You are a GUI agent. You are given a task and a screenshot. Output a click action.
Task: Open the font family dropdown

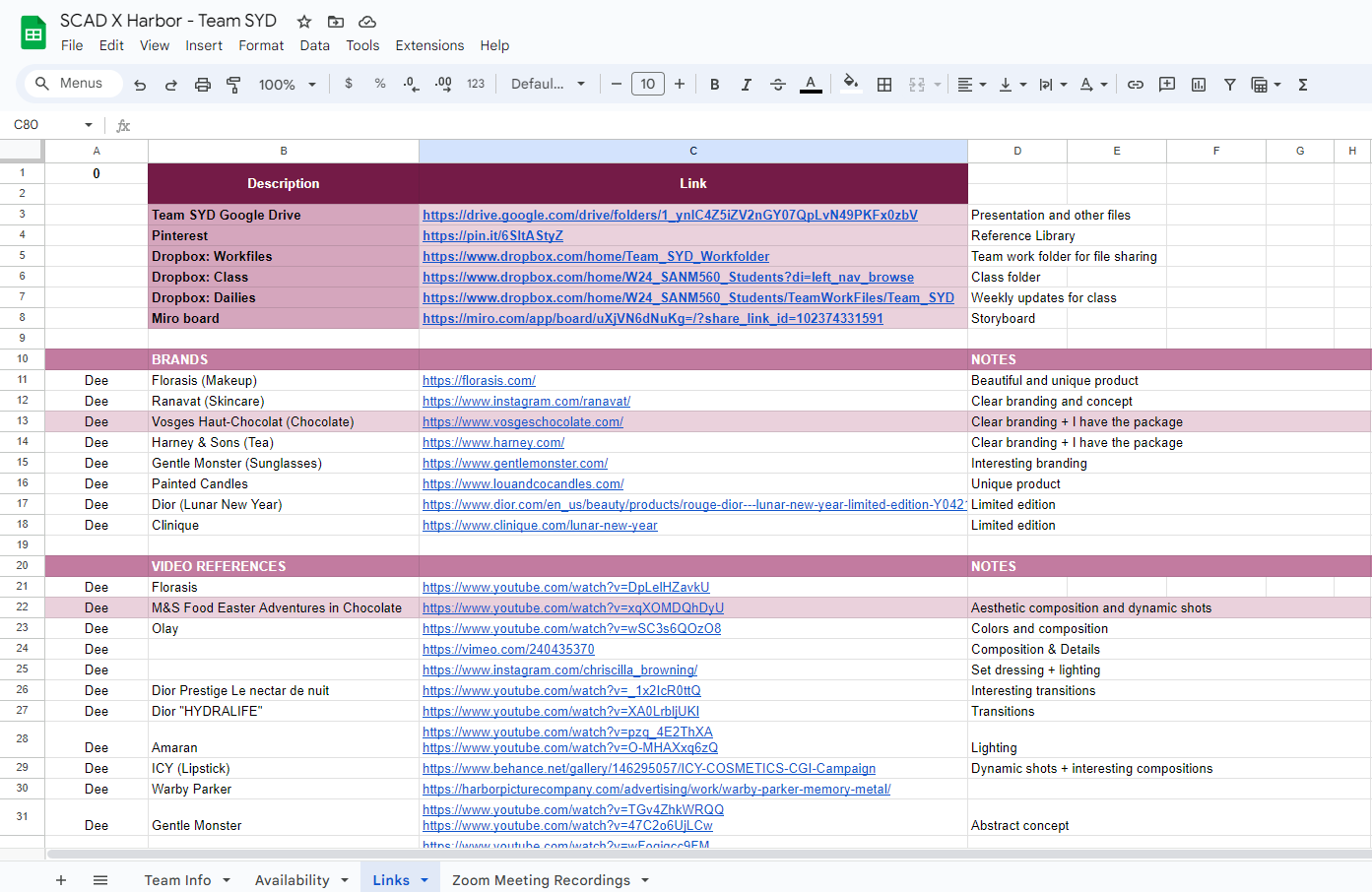(548, 84)
